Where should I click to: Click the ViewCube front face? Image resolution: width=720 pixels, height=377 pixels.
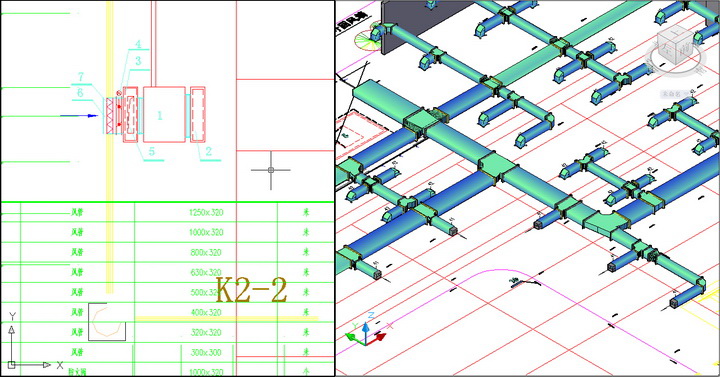pyautogui.click(x=685, y=49)
